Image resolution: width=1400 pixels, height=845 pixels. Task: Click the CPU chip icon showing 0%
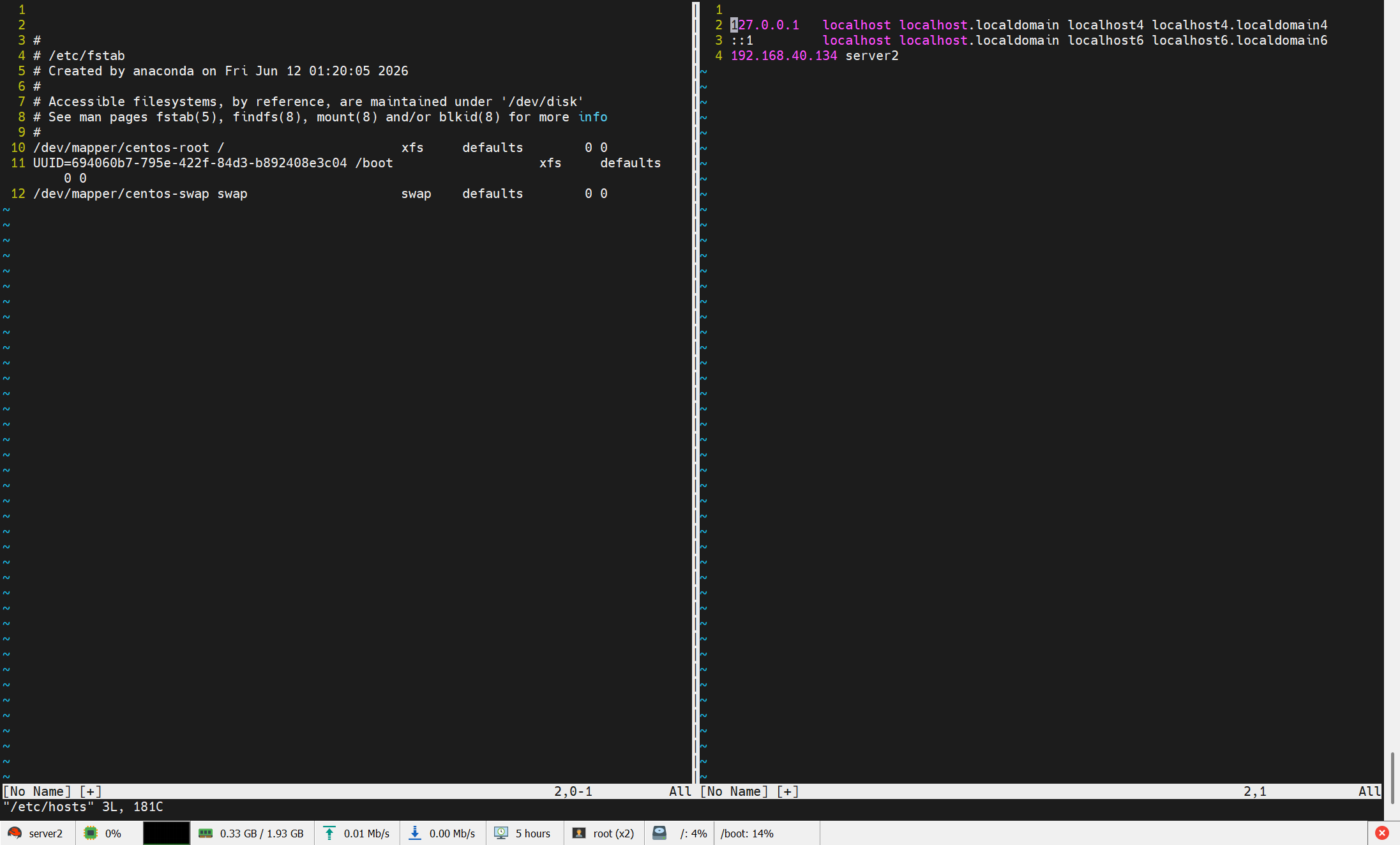pos(91,833)
